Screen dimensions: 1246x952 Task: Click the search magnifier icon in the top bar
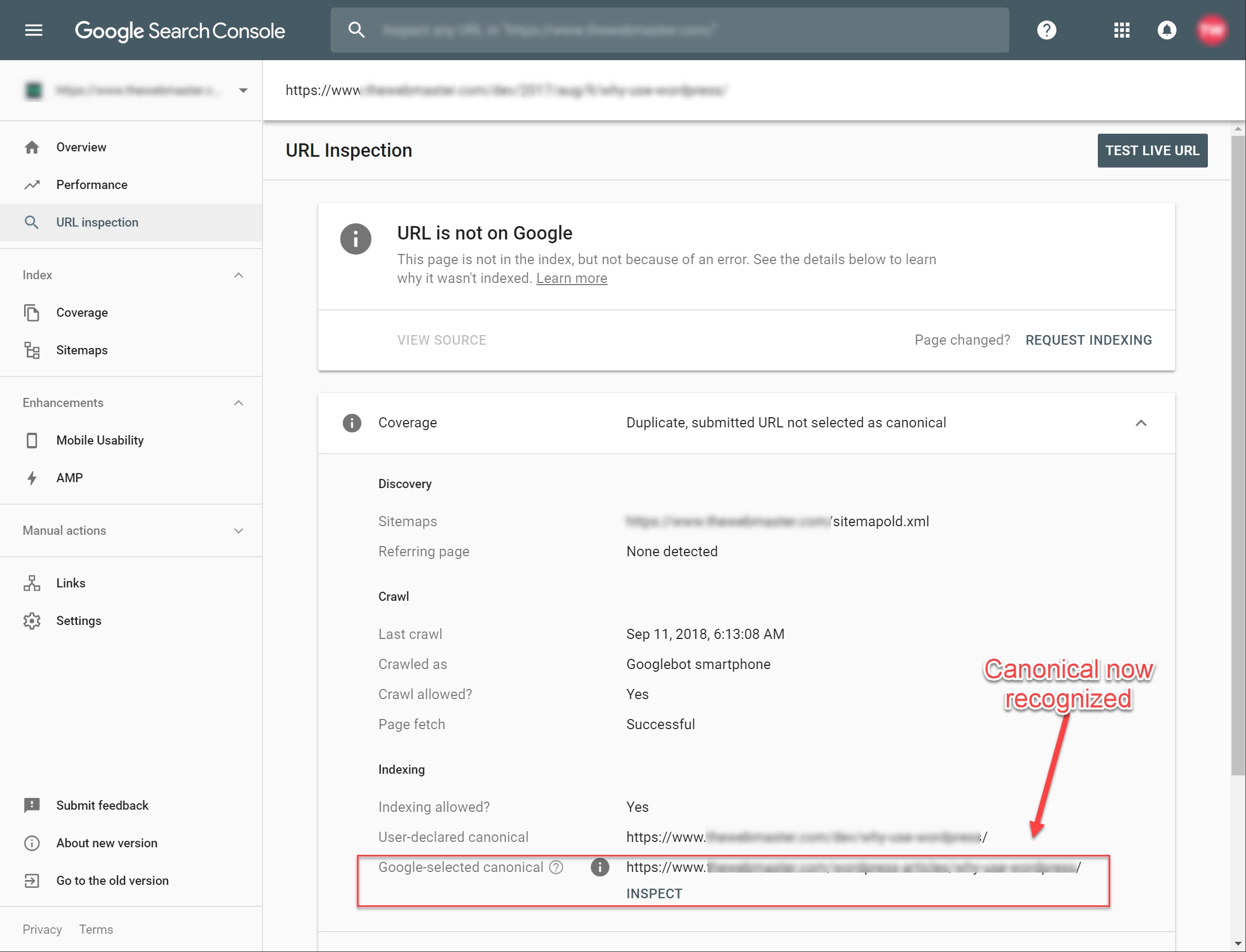click(x=356, y=30)
